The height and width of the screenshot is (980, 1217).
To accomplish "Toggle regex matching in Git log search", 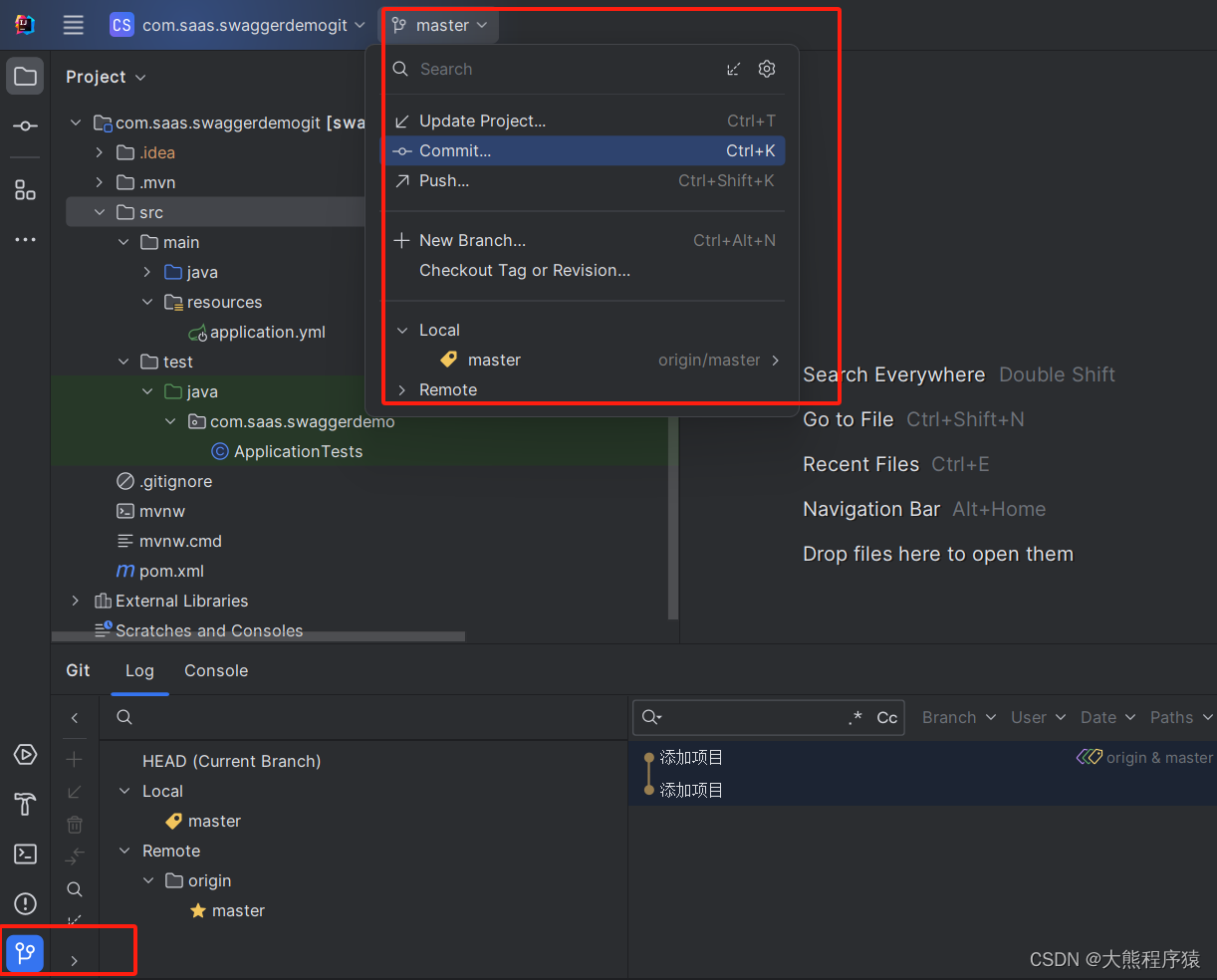I will [x=858, y=717].
